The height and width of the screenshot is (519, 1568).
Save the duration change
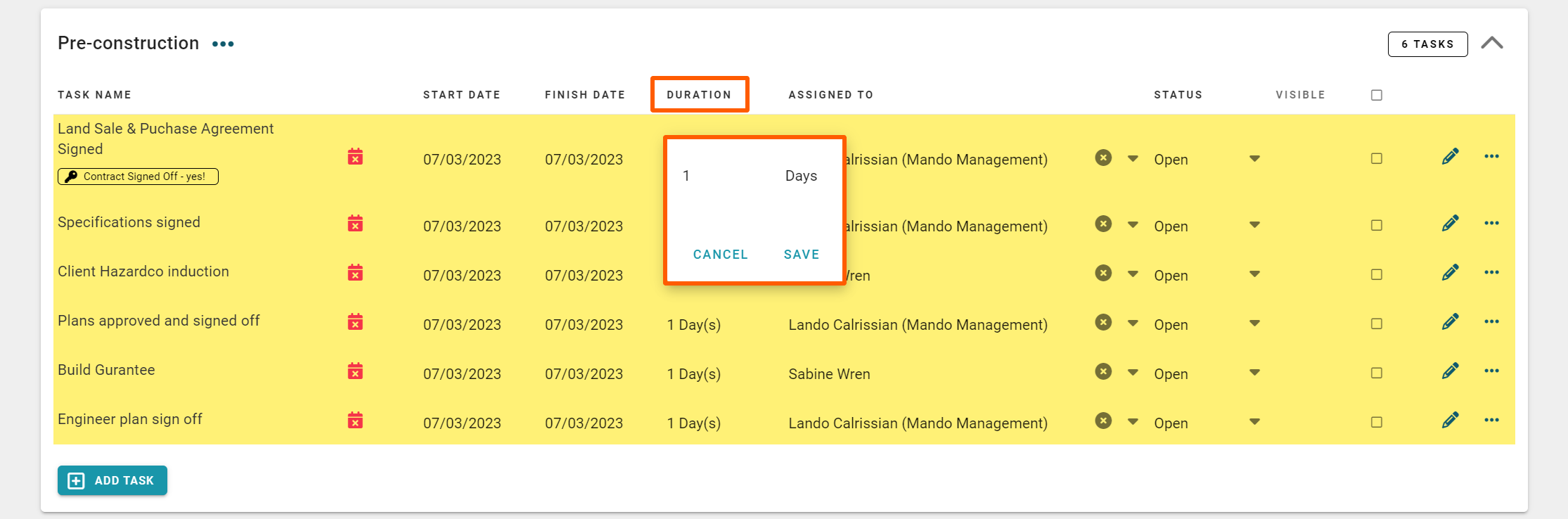click(x=802, y=255)
